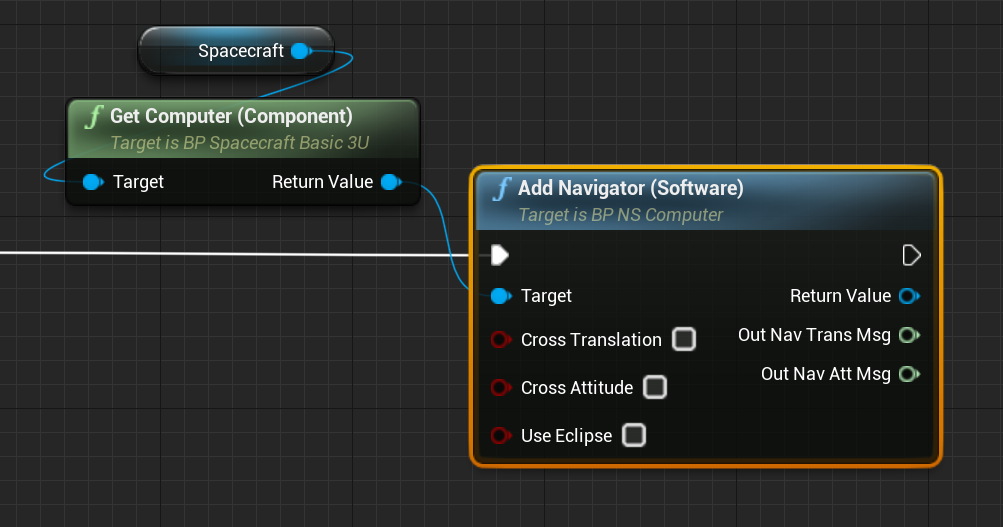This screenshot has height=527, width=1003.
Task: Click the Get Computer Target input pin
Action: [93, 182]
